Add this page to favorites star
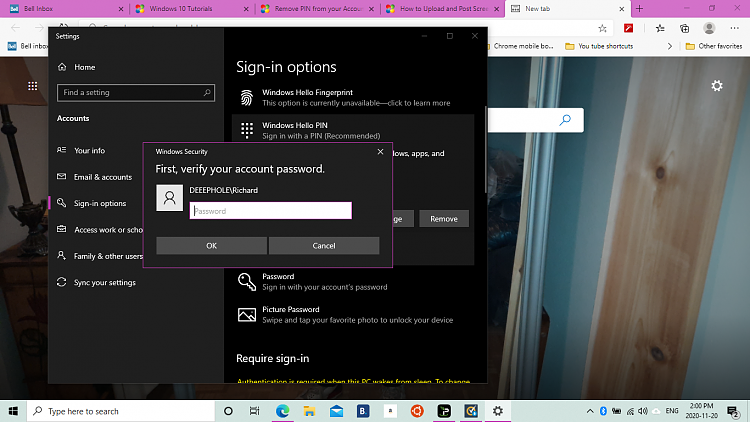The height and width of the screenshot is (422, 750). pos(602,28)
